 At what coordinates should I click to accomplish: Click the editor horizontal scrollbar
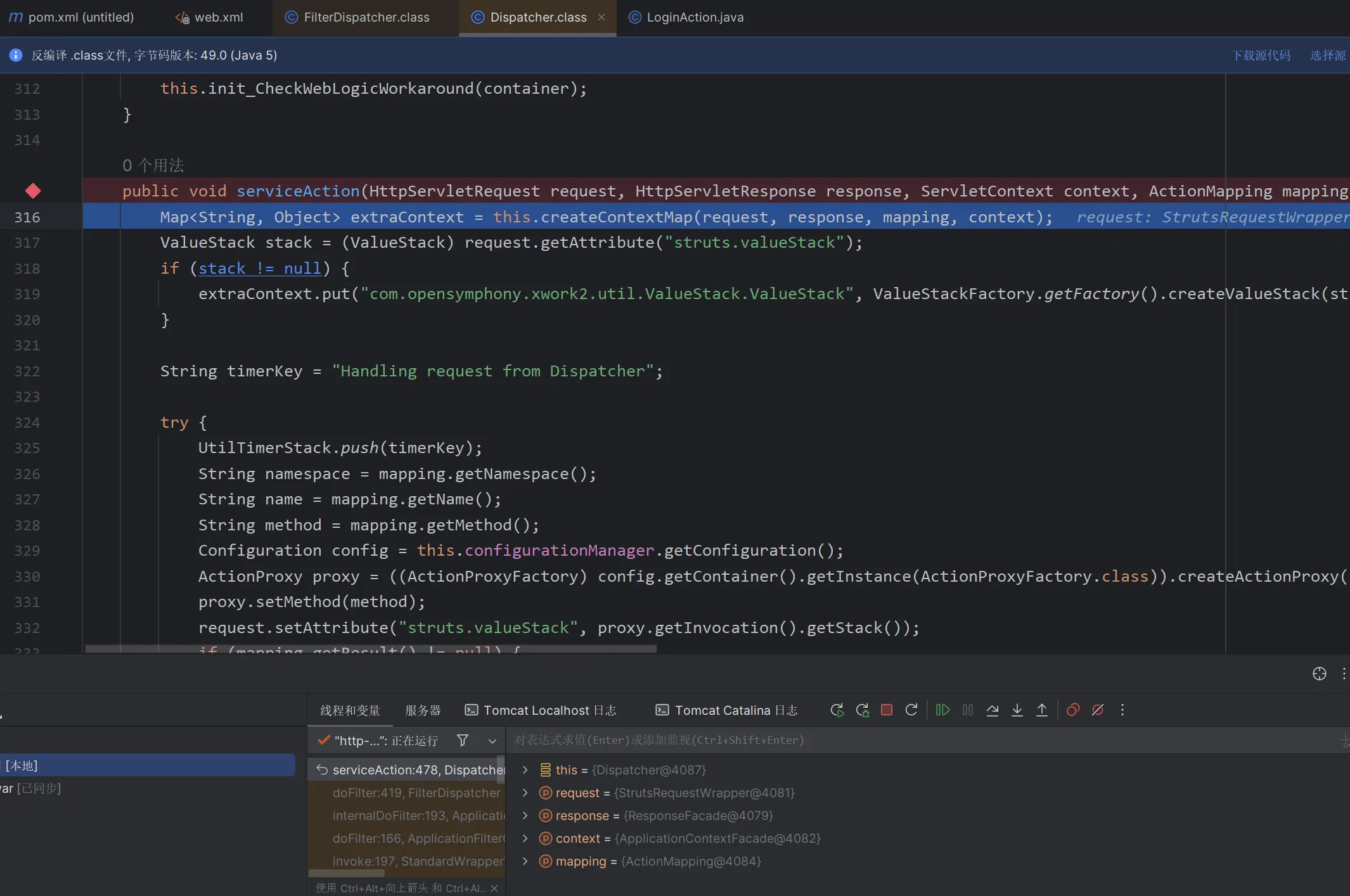pyautogui.click(x=371, y=649)
